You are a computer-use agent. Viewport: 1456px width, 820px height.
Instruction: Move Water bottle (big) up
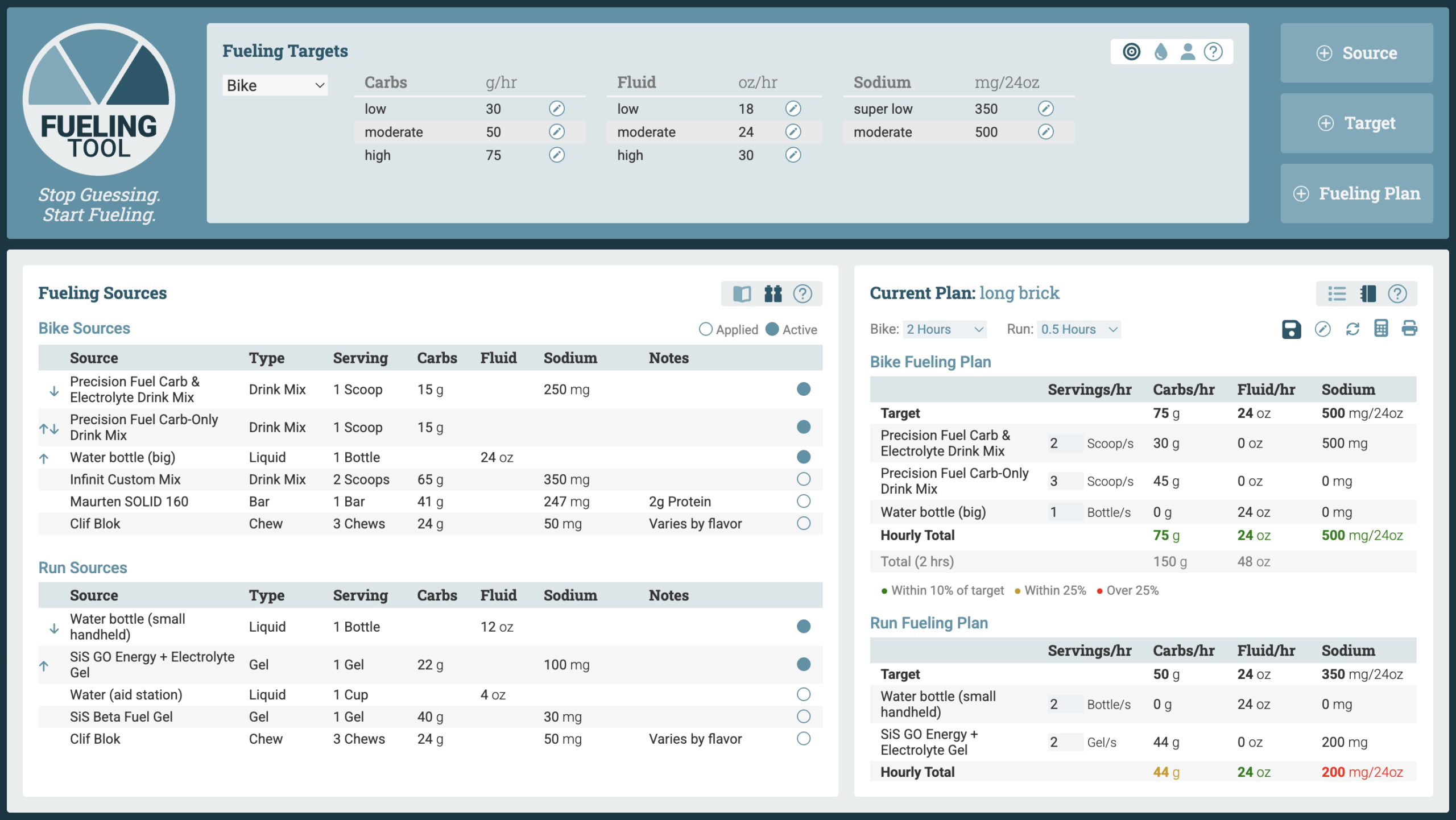(44, 458)
